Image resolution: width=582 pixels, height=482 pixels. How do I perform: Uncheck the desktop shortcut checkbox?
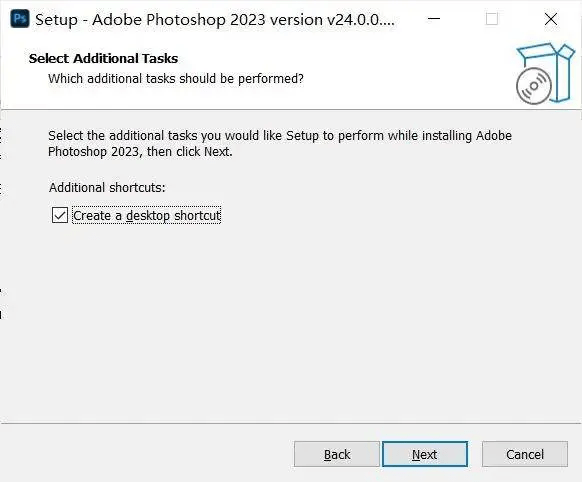(60, 215)
